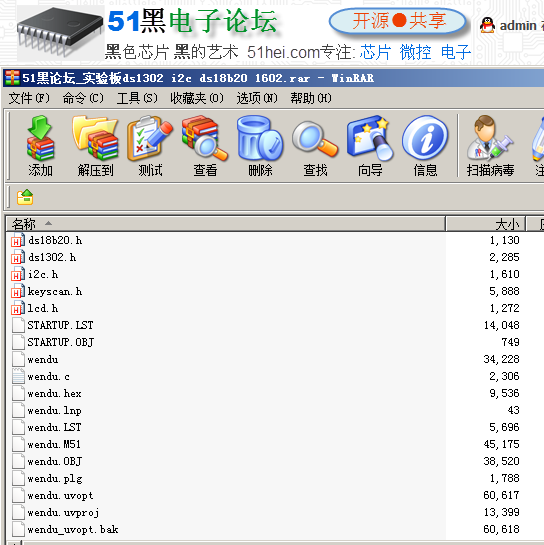The image size is (544, 545).
Task: Click the size value 34,228
Action: (502, 359)
